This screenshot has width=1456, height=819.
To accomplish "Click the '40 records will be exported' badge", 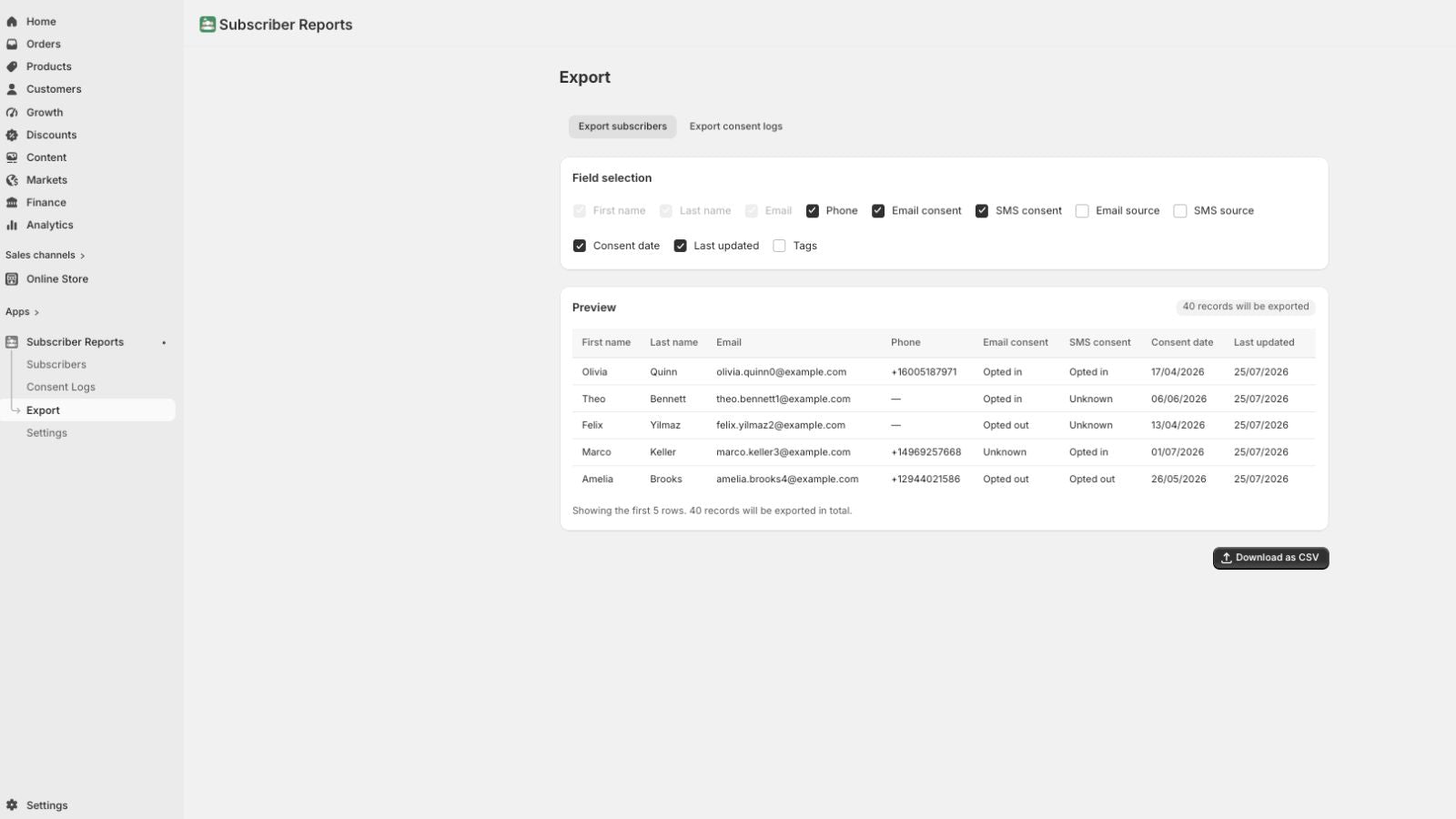I will 1246,307.
